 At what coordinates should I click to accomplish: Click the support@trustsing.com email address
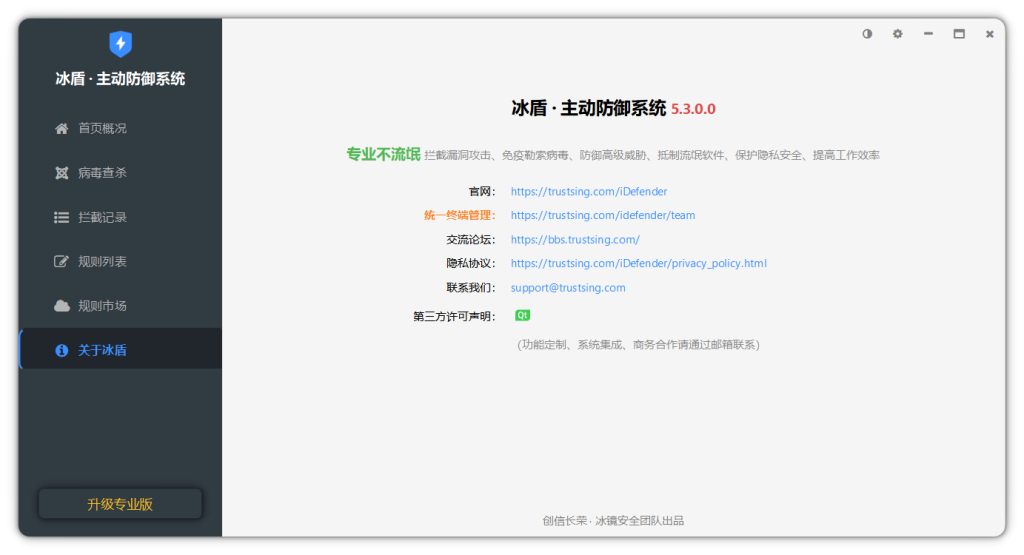click(567, 288)
